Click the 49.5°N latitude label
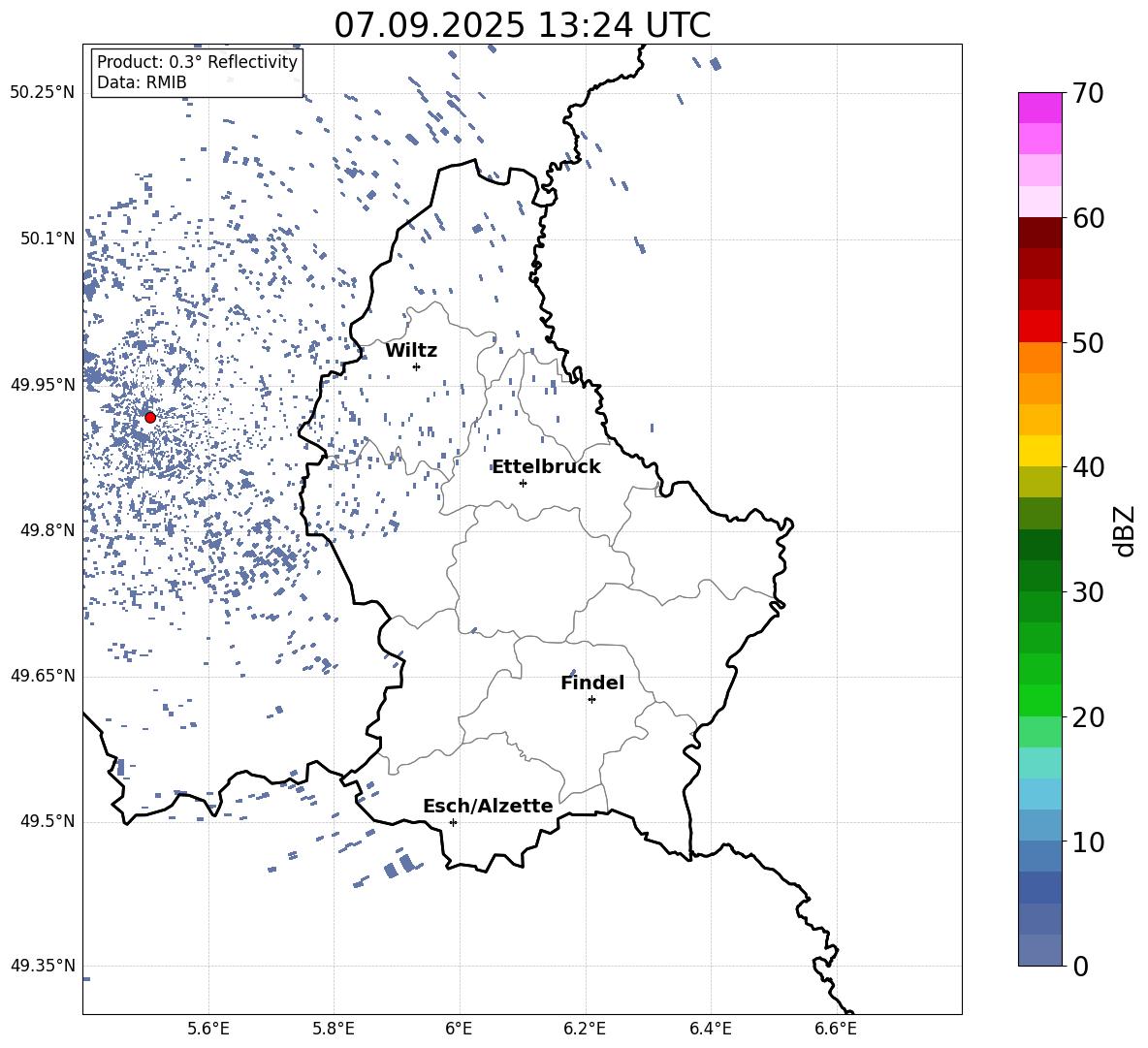1148x1048 pixels. [48, 820]
